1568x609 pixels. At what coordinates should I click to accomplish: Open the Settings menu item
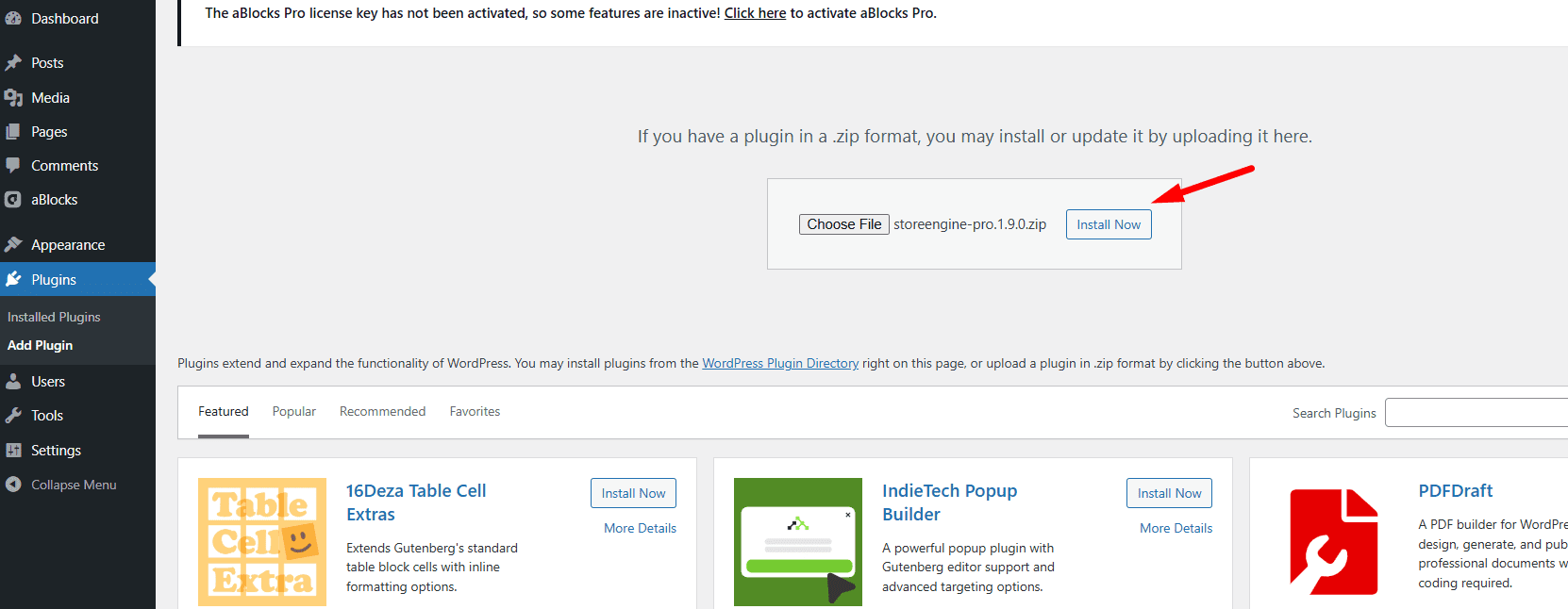pyautogui.click(x=77, y=451)
